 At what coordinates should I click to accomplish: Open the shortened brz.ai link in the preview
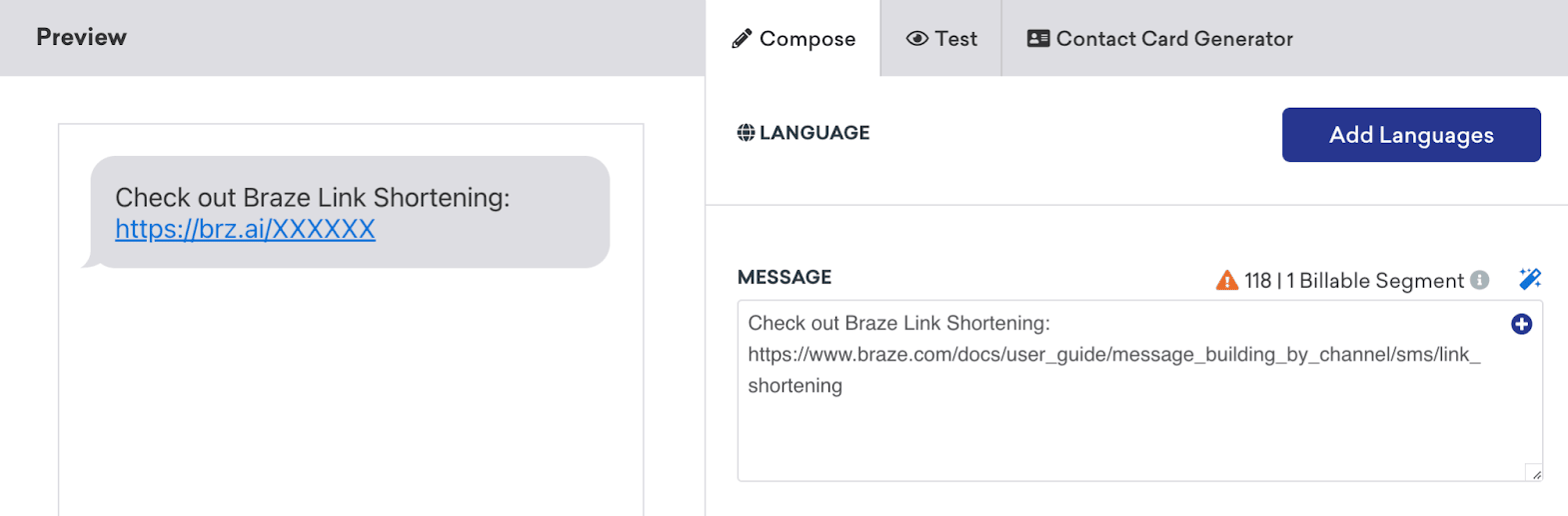(x=245, y=229)
